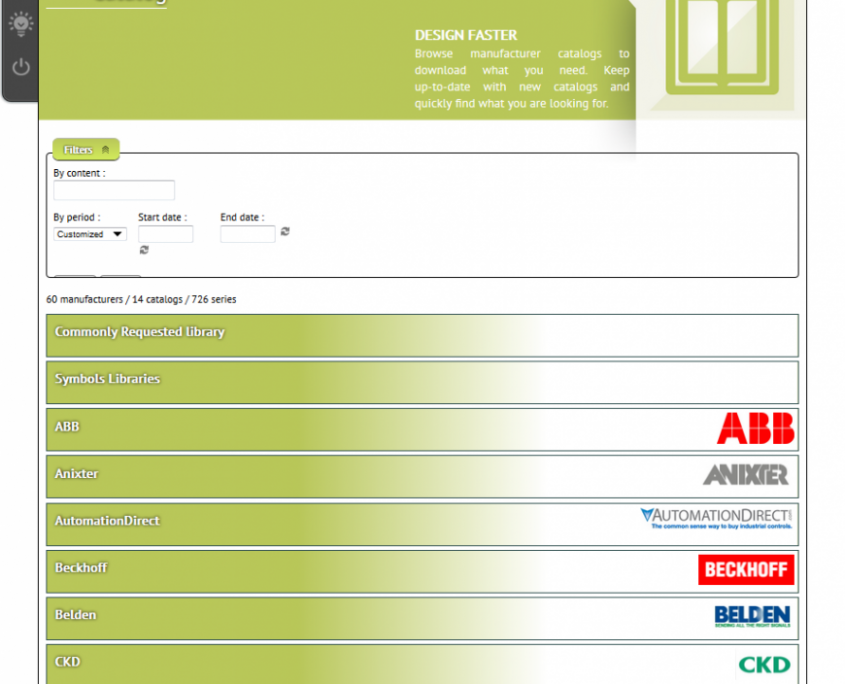The width and height of the screenshot is (845, 684).
Task: Click the red Beckhoff logo
Action: coord(746,570)
